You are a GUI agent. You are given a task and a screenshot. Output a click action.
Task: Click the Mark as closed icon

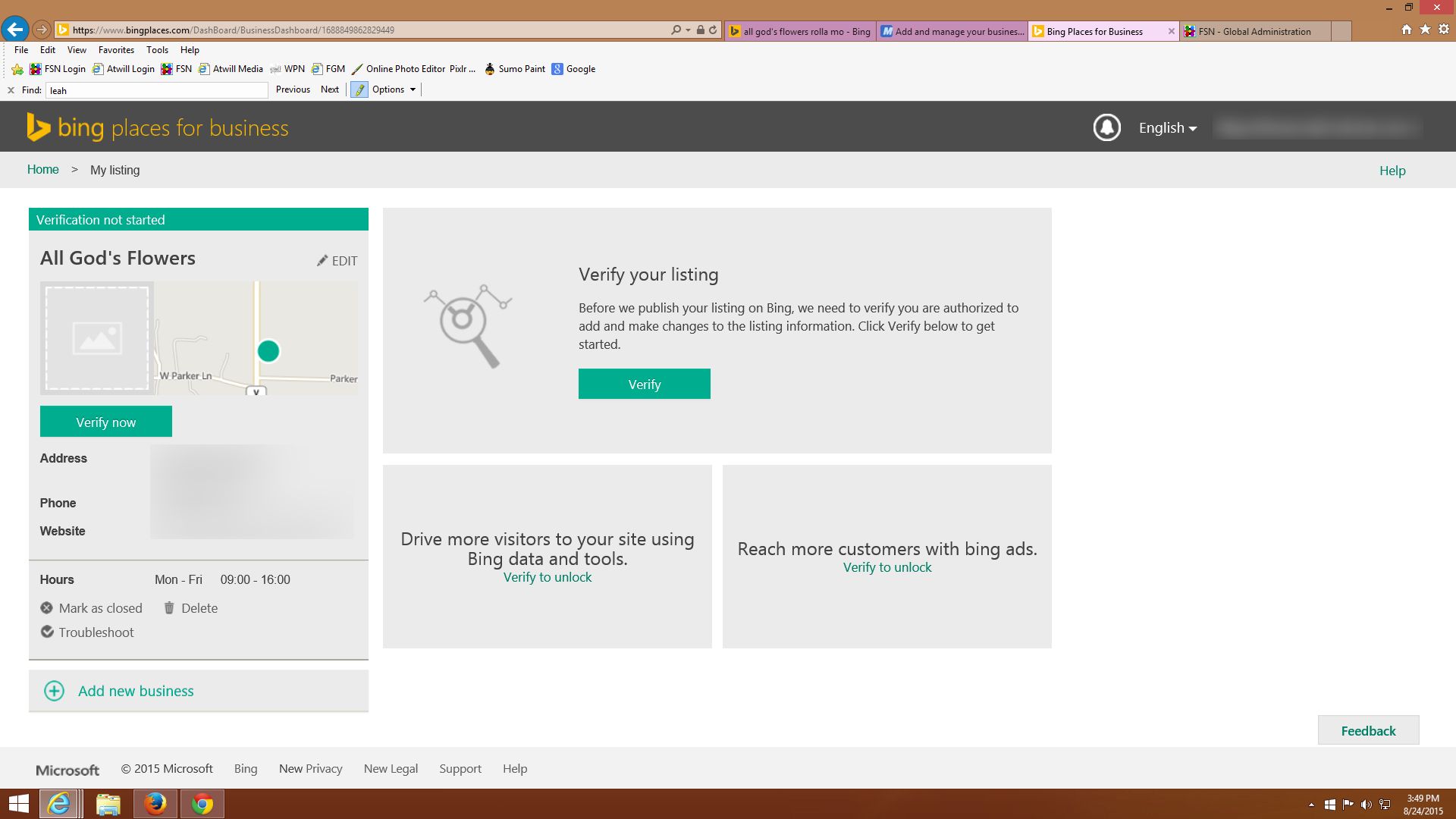point(47,608)
